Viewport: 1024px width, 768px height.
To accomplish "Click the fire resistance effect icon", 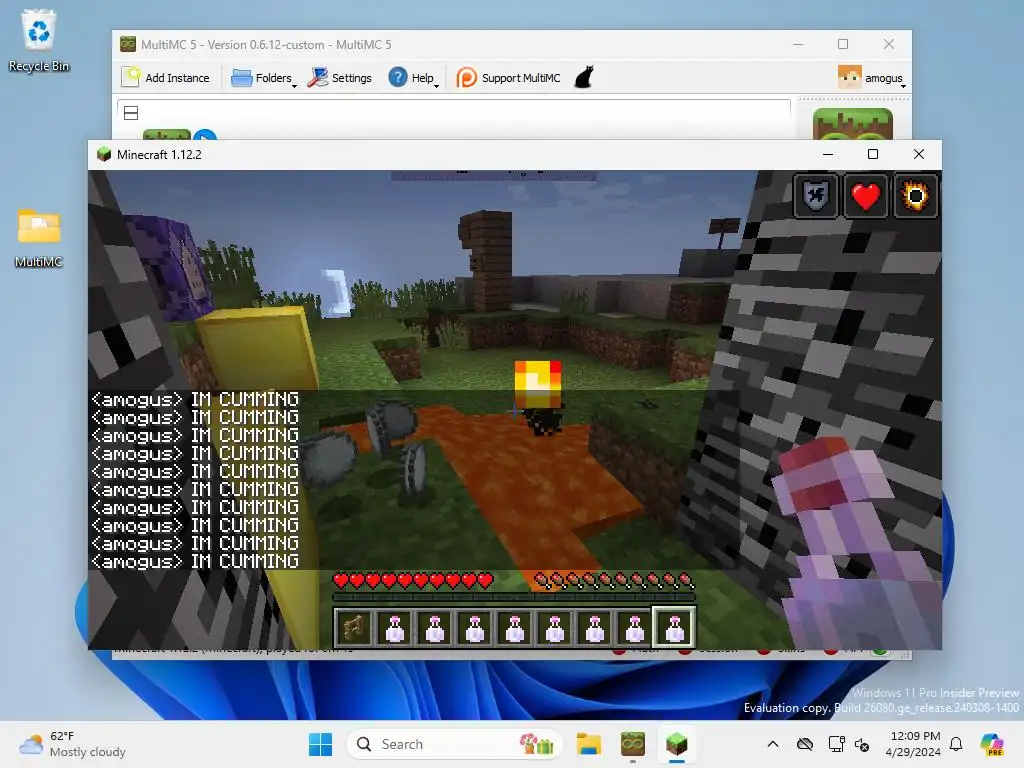I will [915, 196].
